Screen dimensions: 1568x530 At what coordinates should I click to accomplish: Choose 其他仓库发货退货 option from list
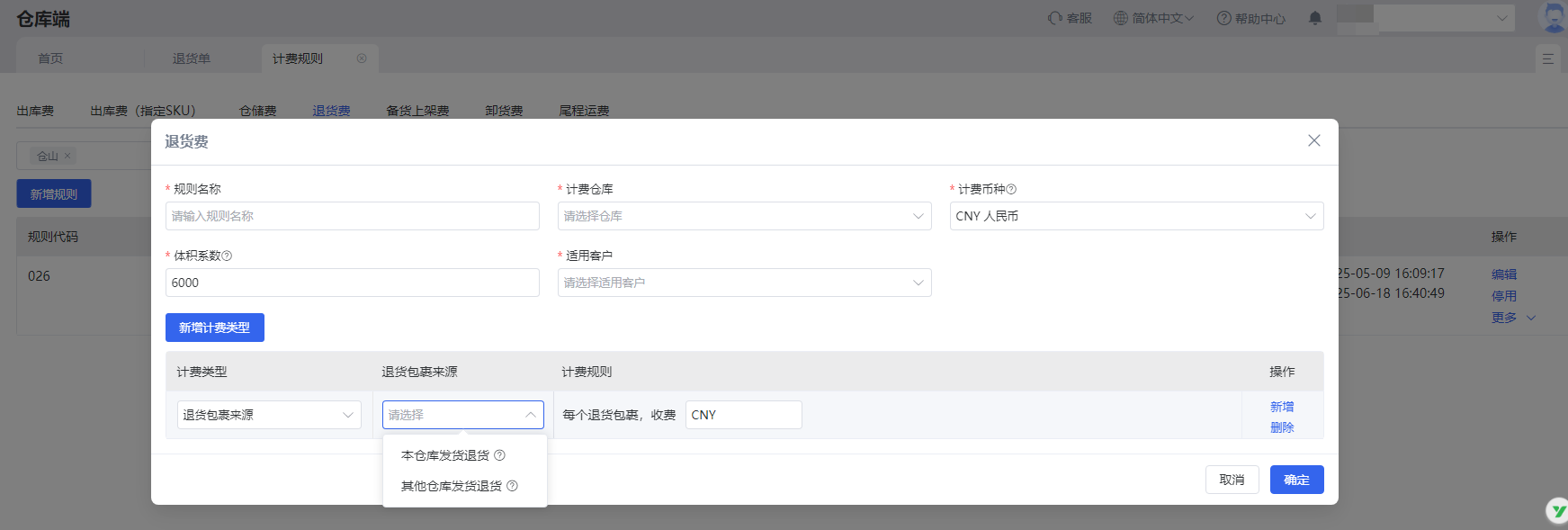pos(451,486)
